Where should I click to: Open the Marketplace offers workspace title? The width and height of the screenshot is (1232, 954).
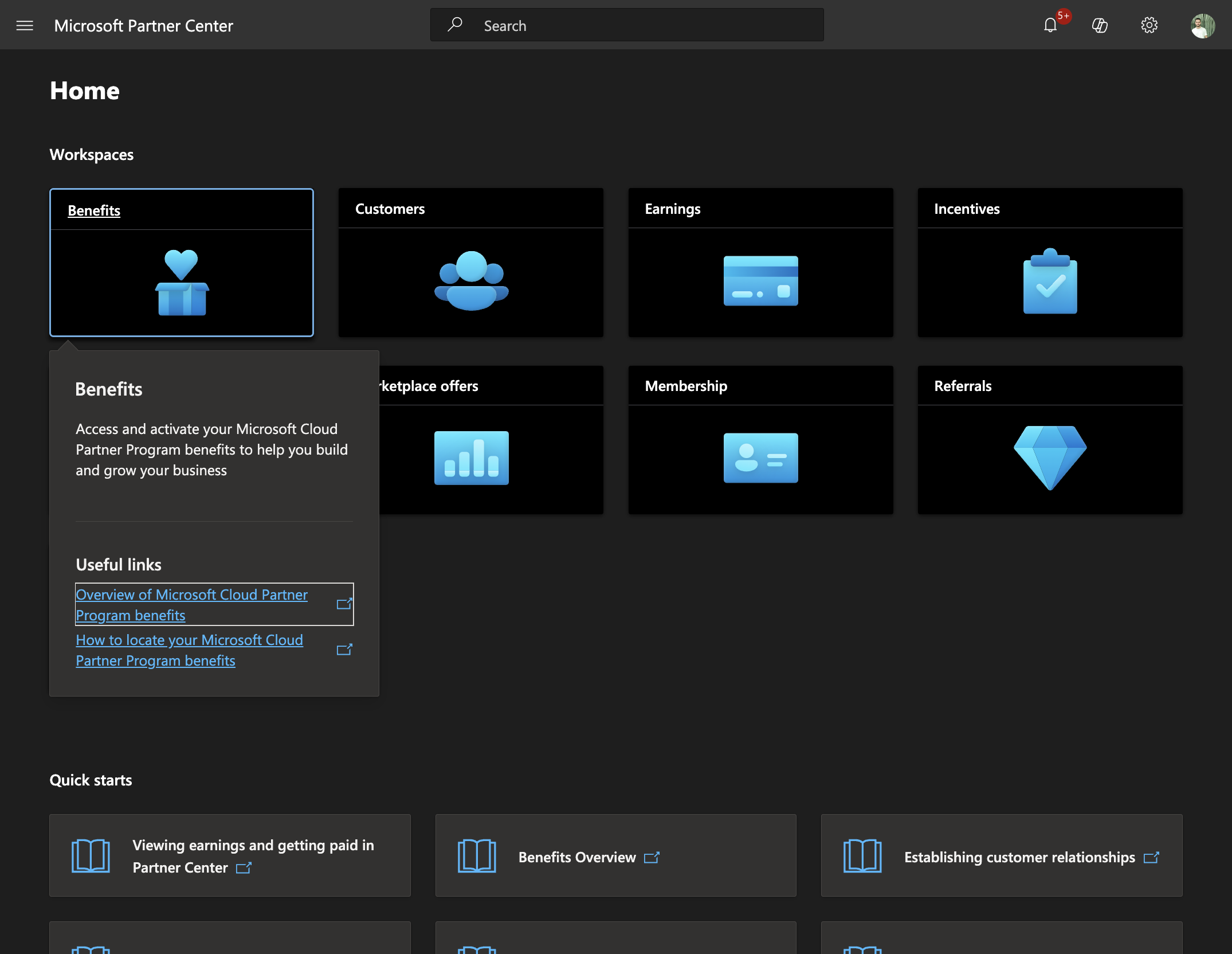(429, 386)
